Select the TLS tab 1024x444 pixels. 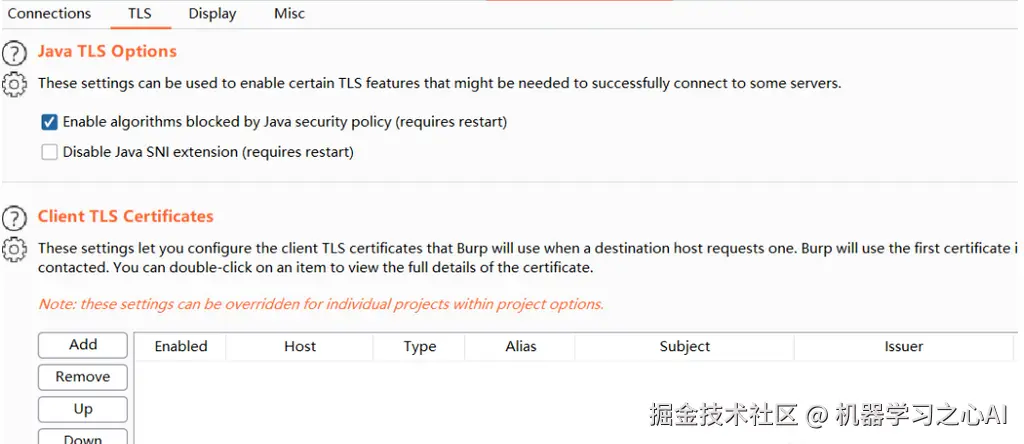(139, 14)
